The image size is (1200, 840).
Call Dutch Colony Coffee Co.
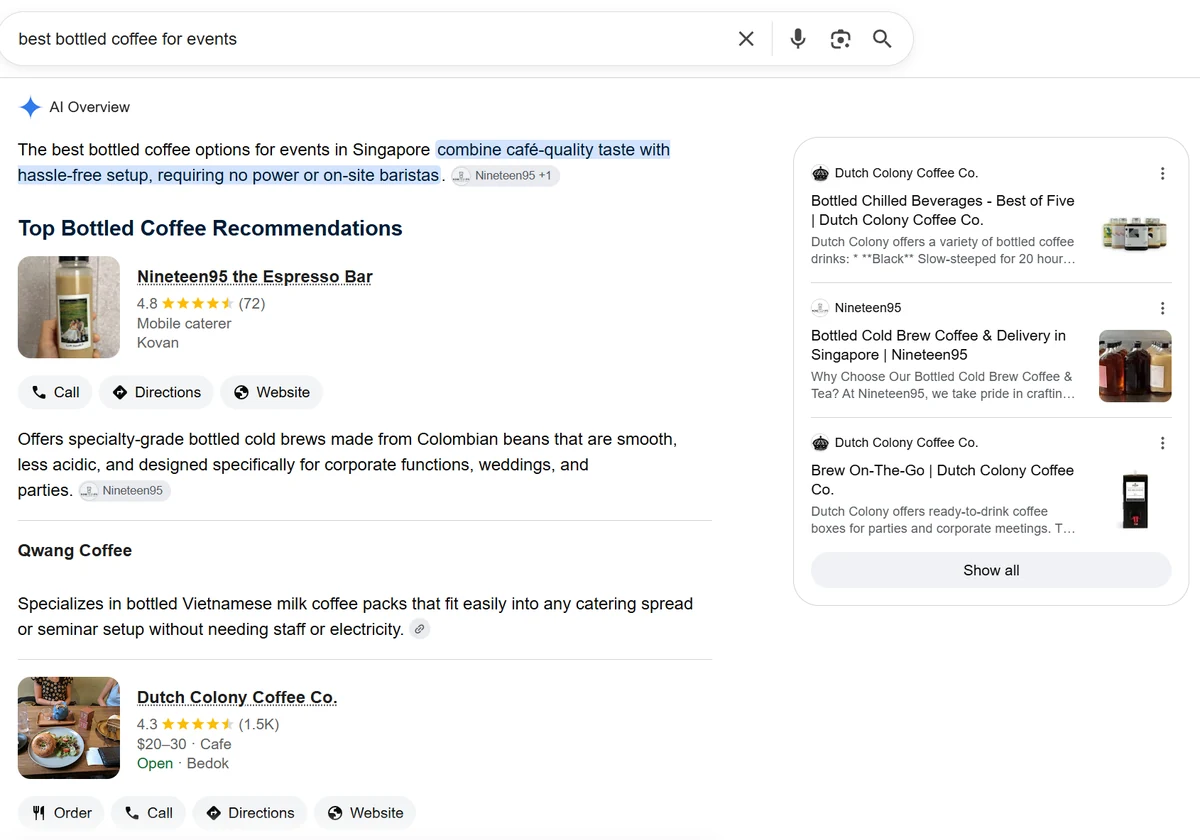[148, 813]
